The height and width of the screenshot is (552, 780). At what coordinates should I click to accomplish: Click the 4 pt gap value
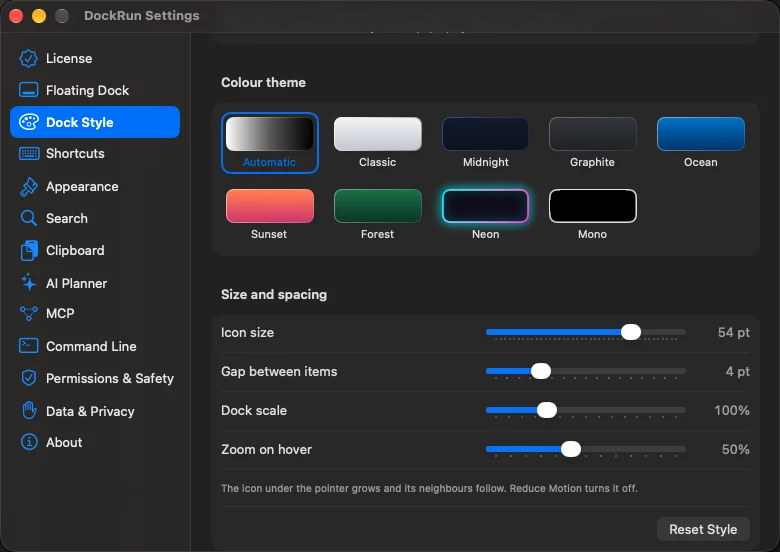pos(738,371)
